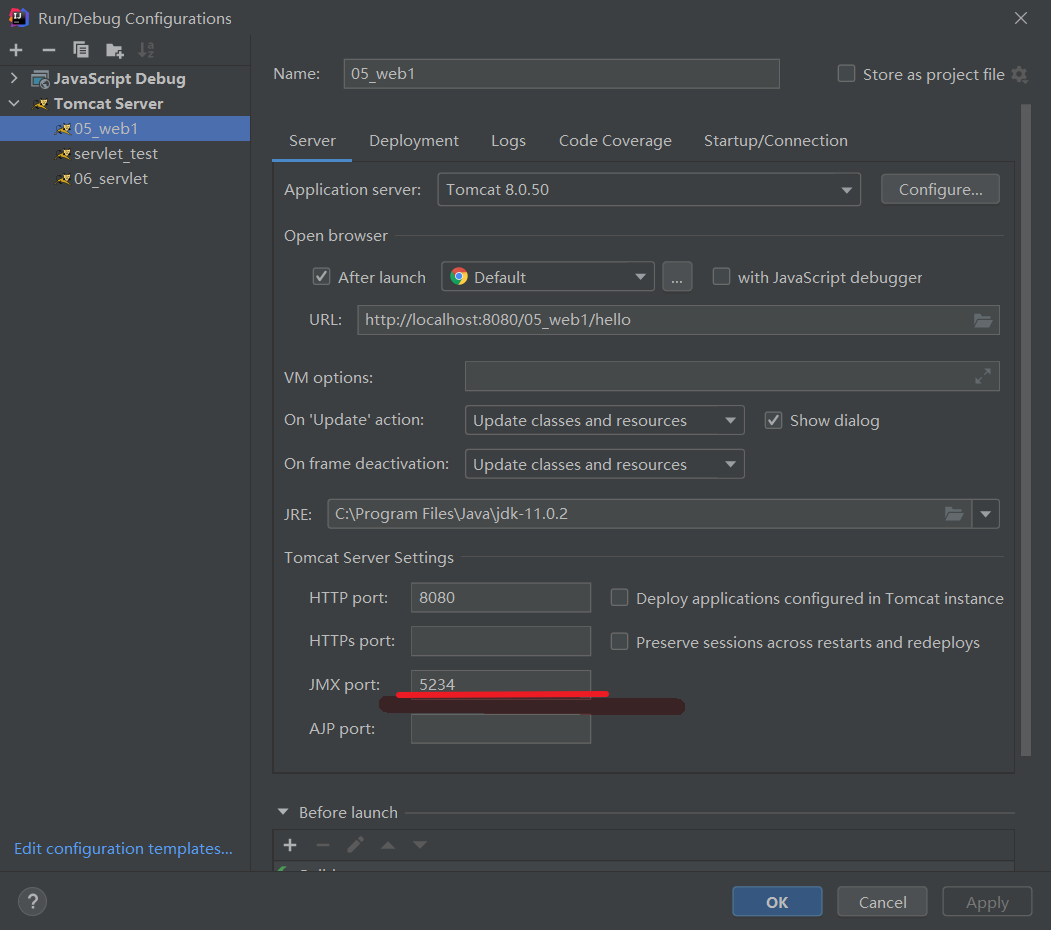Click the Tomcat Server category icon
This screenshot has width=1051, height=930.
click(41, 104)
